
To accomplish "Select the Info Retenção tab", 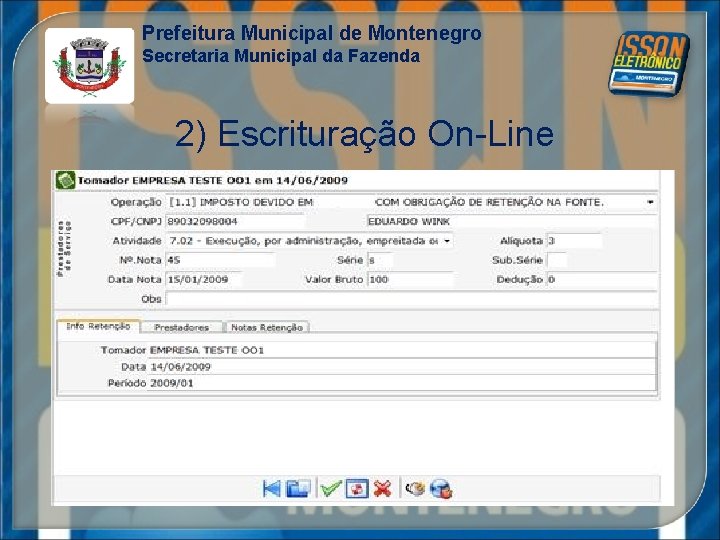I will [x=98, y=326].
